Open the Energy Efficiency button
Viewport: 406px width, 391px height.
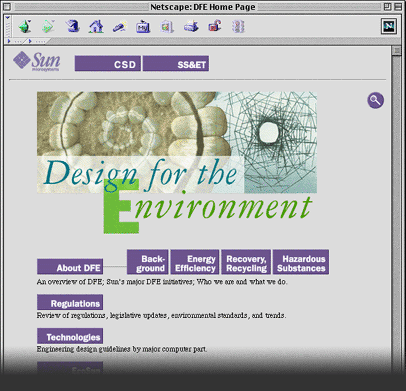click(x=195, y=262)
